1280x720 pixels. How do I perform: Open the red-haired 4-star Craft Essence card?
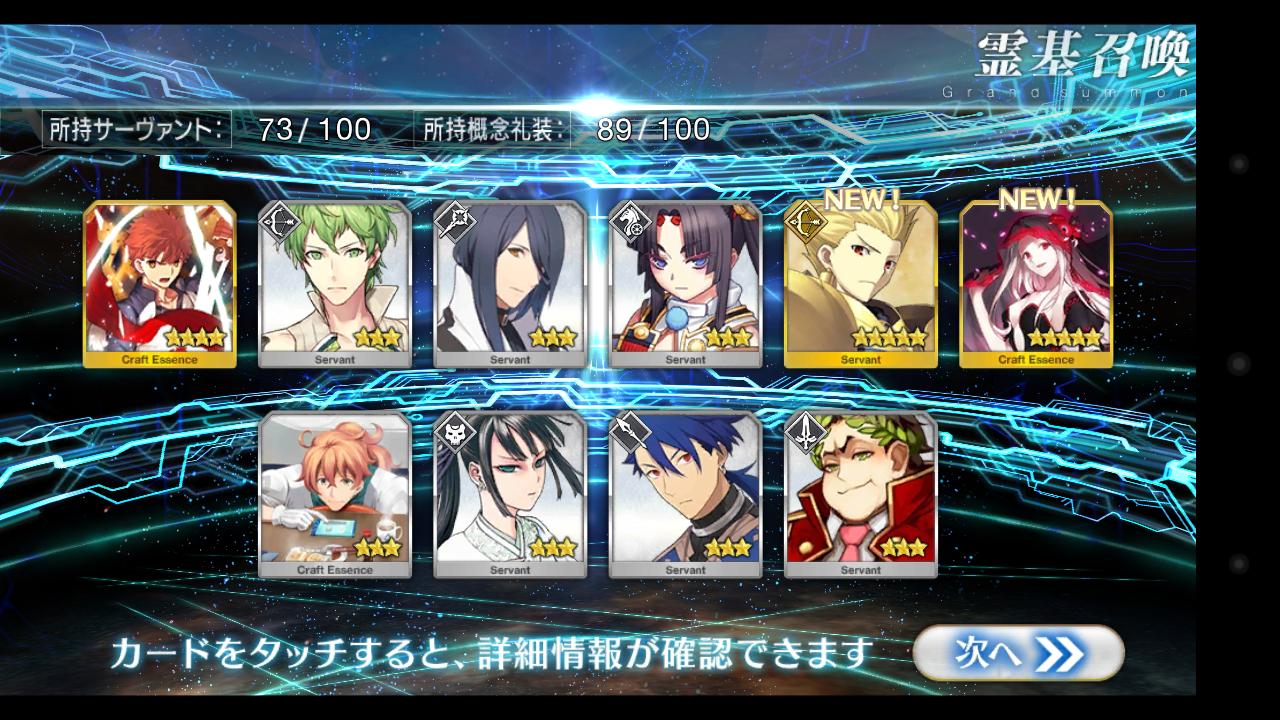pyautogui.click(x=160, y=284)
